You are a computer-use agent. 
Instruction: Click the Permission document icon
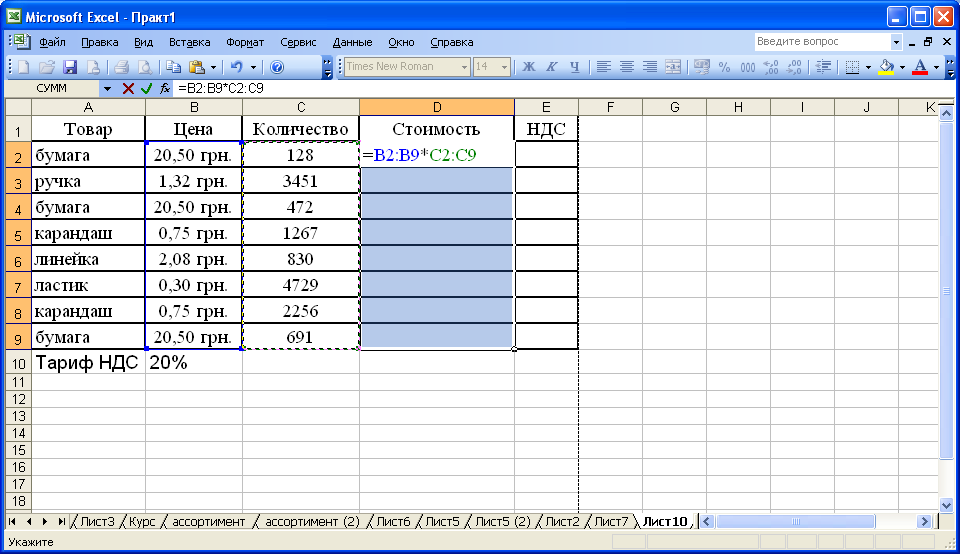click(93, 67)
